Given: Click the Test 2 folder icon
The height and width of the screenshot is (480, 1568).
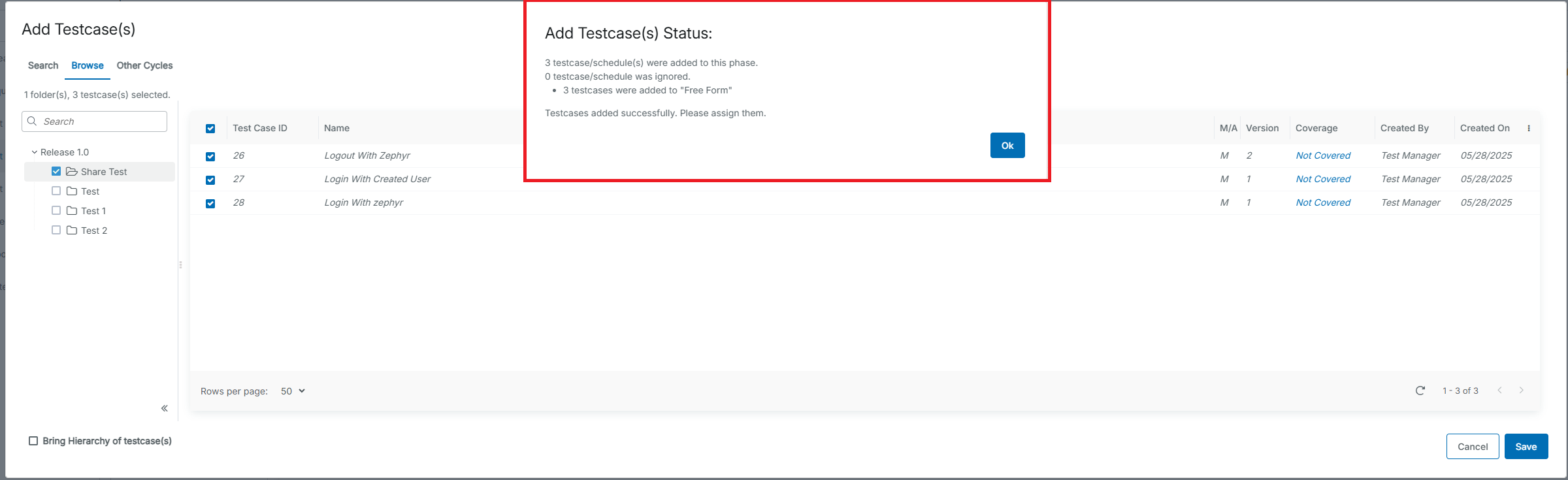Looking at the screenshot, I should tap(72, 231).
